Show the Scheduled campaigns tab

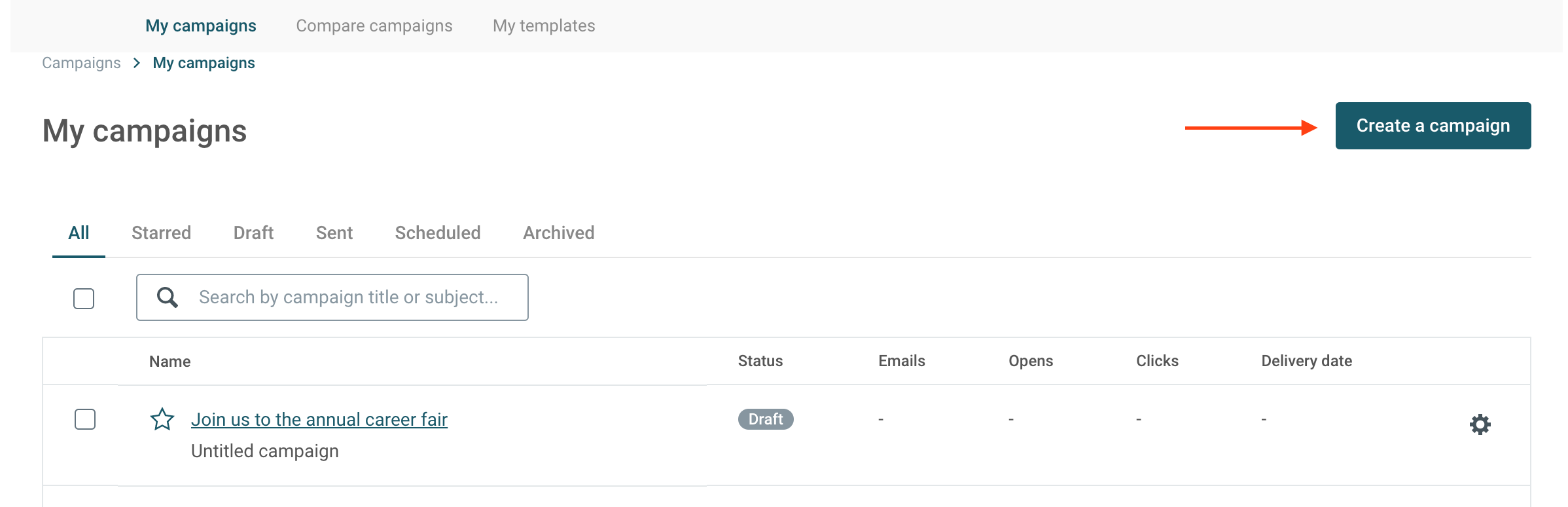438,233
